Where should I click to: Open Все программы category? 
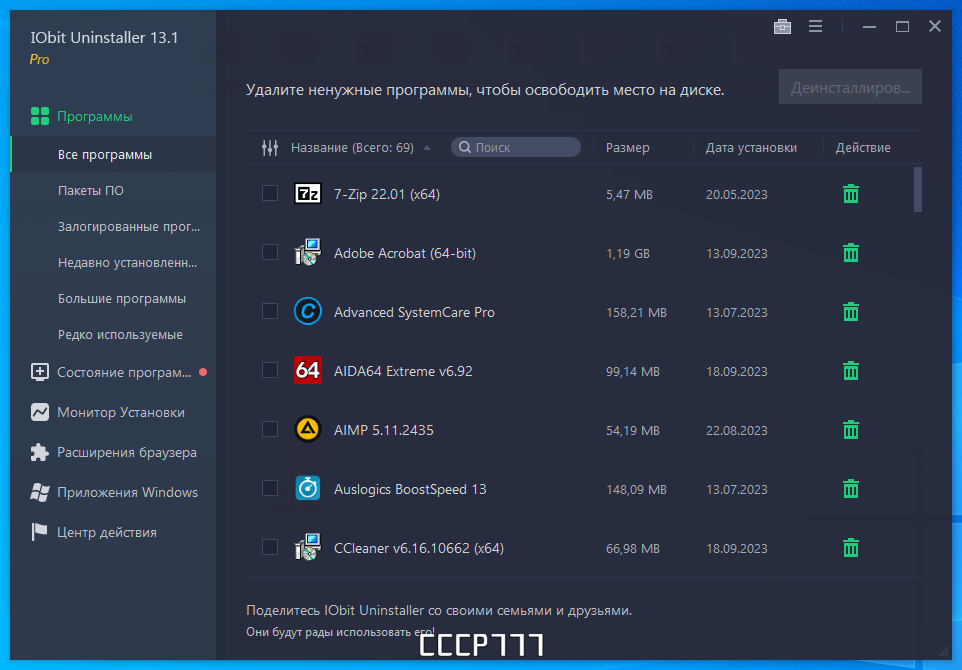coord(114,155)
